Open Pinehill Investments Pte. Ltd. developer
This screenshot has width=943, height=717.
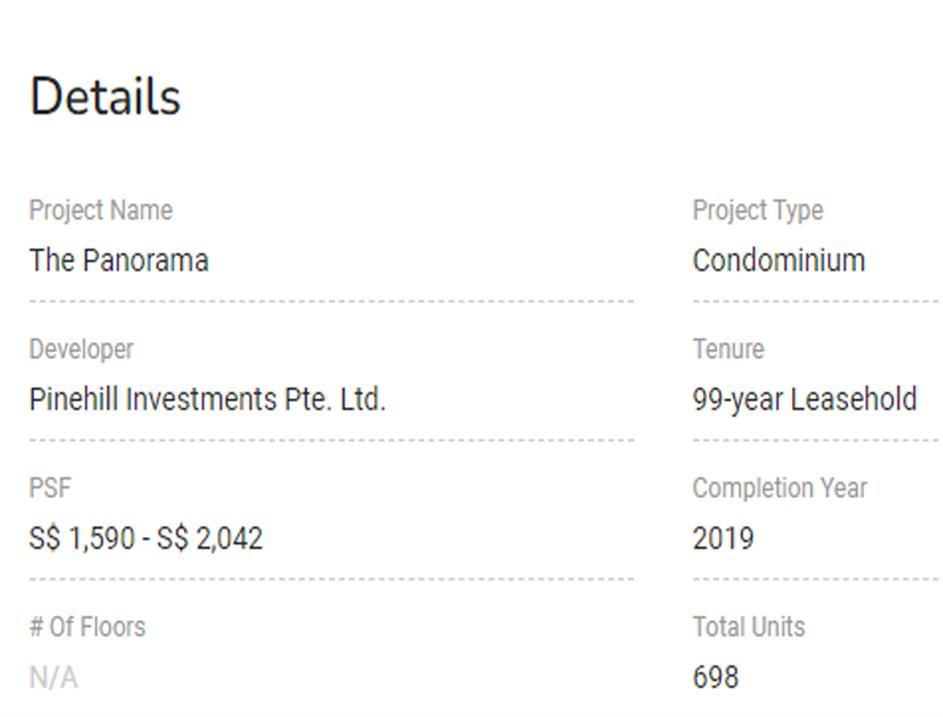click(x=207, y=400)
